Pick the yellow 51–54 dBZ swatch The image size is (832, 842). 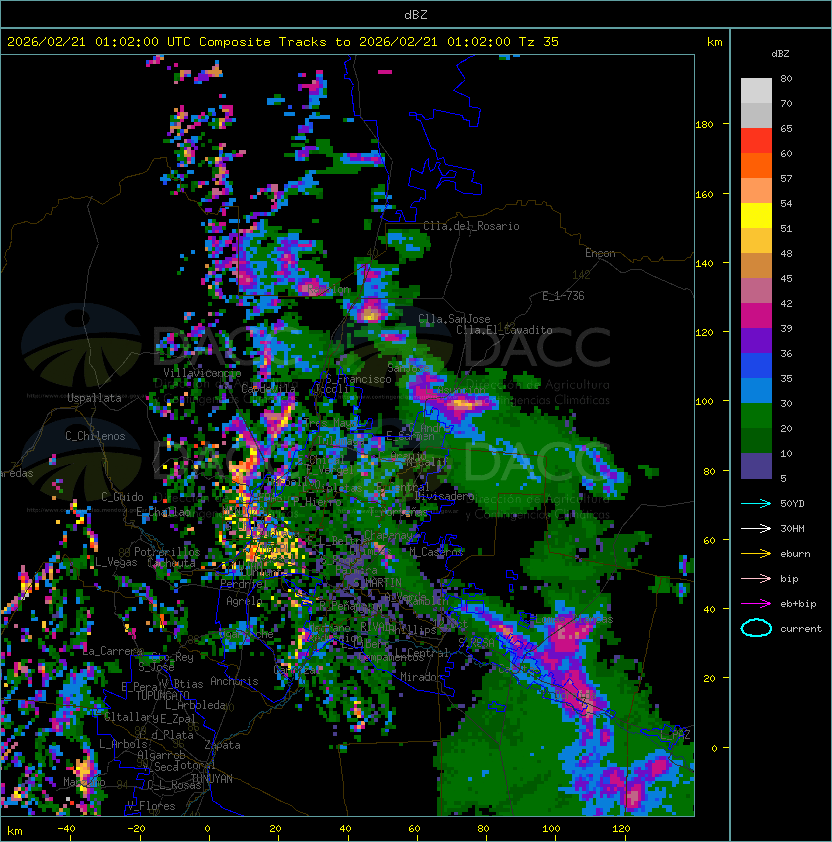(756, 216)
